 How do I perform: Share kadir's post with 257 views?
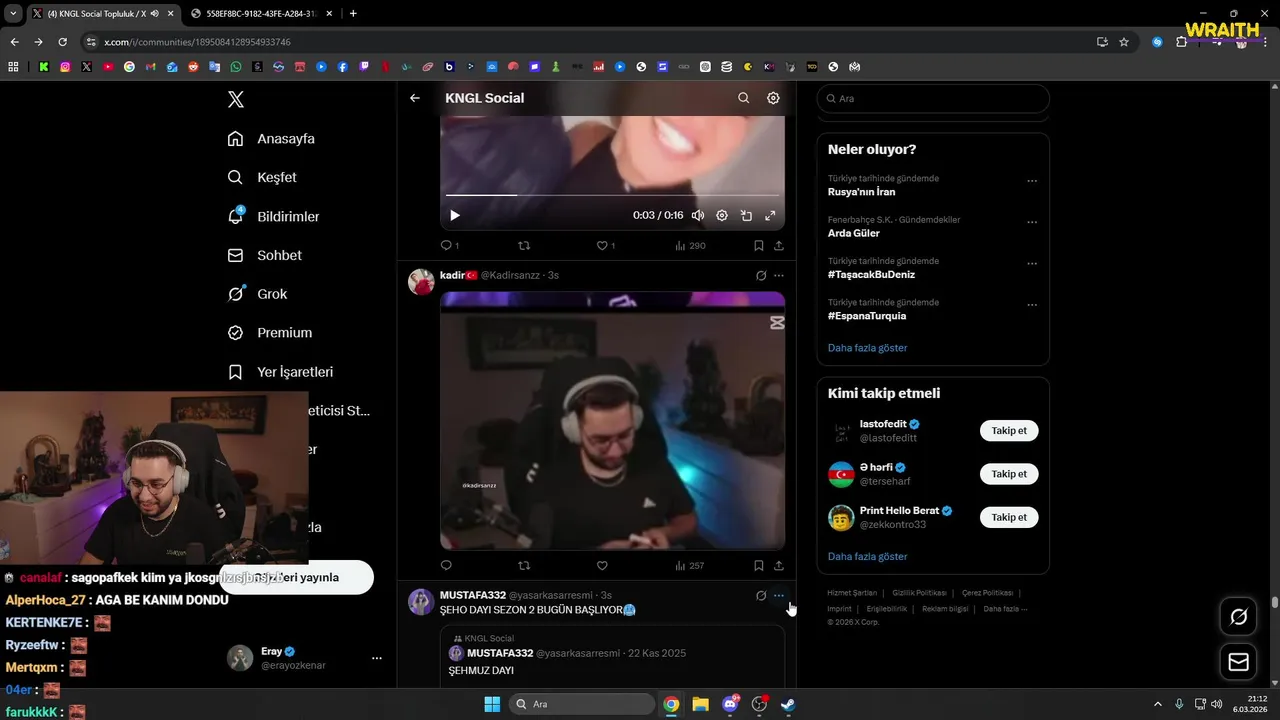(x=779, y=565)
